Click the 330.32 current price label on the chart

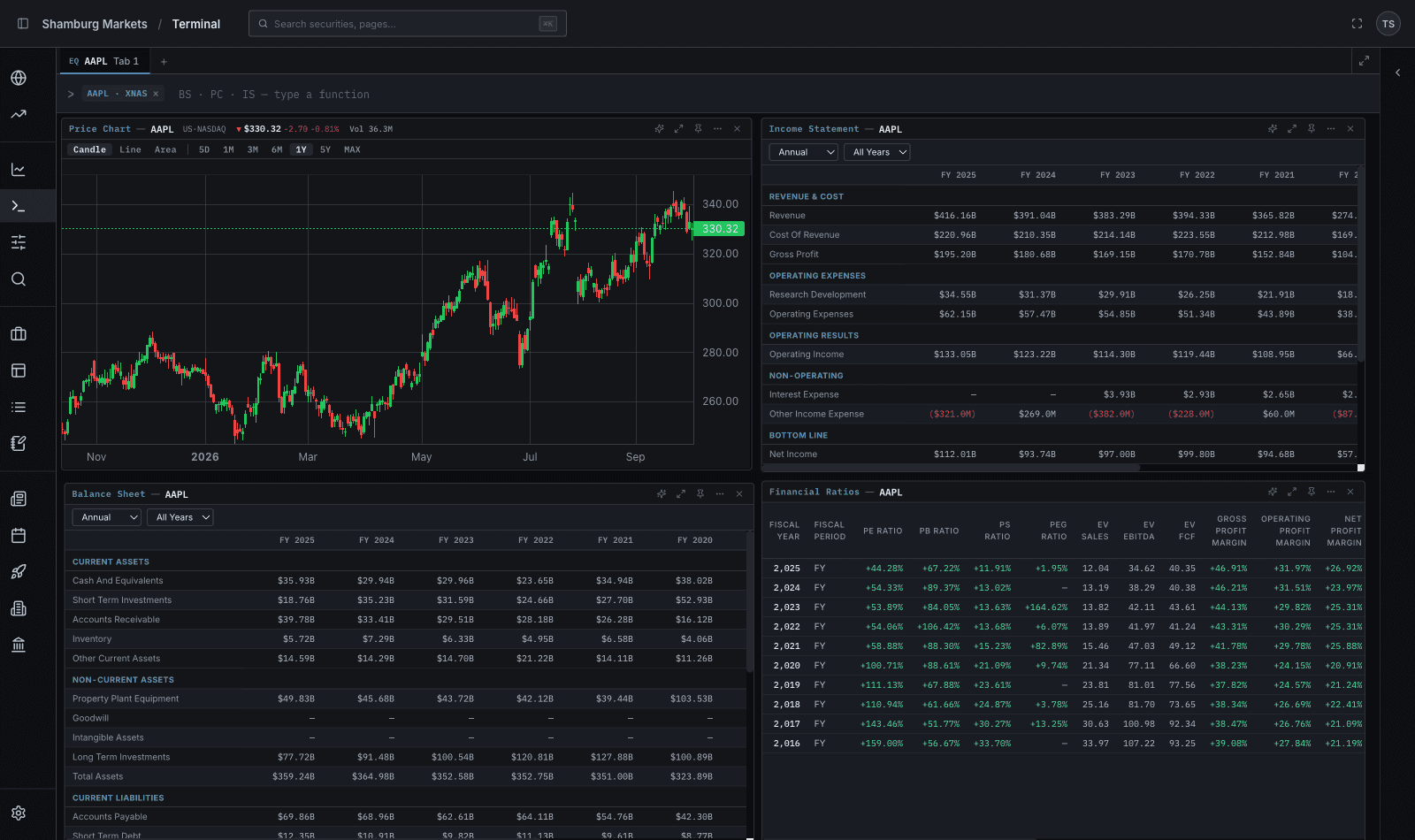(720, 229)
